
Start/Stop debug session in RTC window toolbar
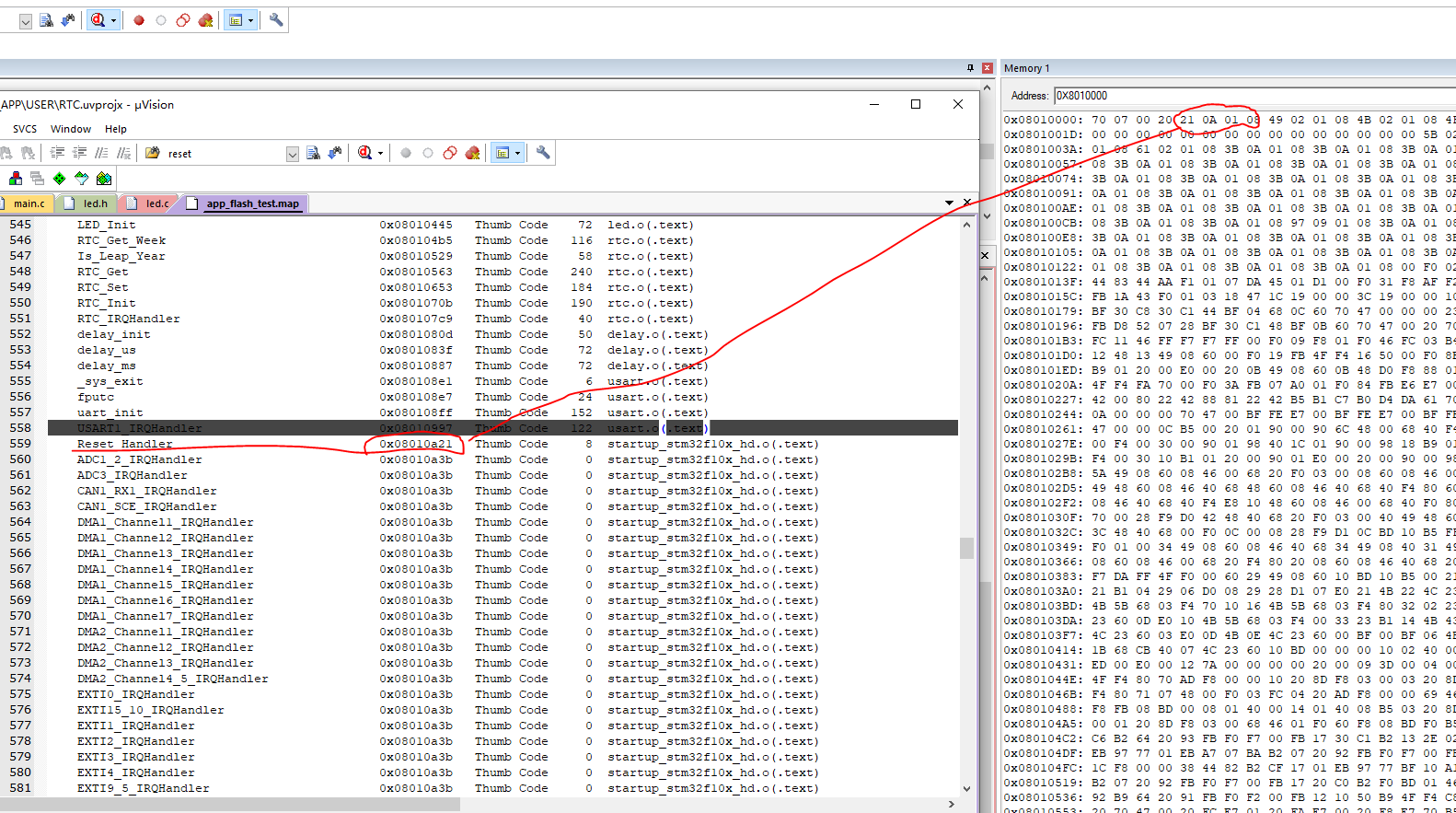click(364, 153)
